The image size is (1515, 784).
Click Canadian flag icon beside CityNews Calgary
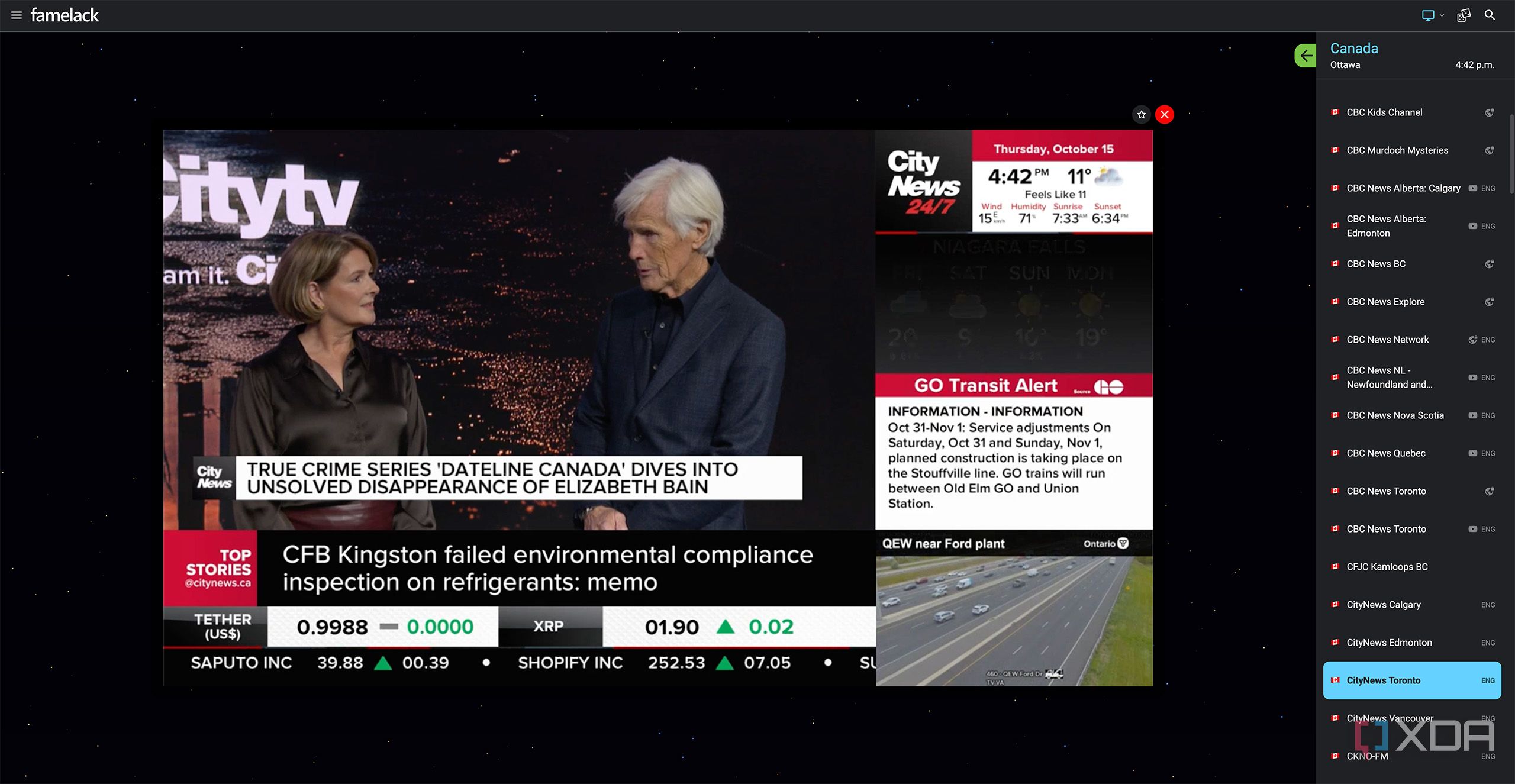[1335, 604]
